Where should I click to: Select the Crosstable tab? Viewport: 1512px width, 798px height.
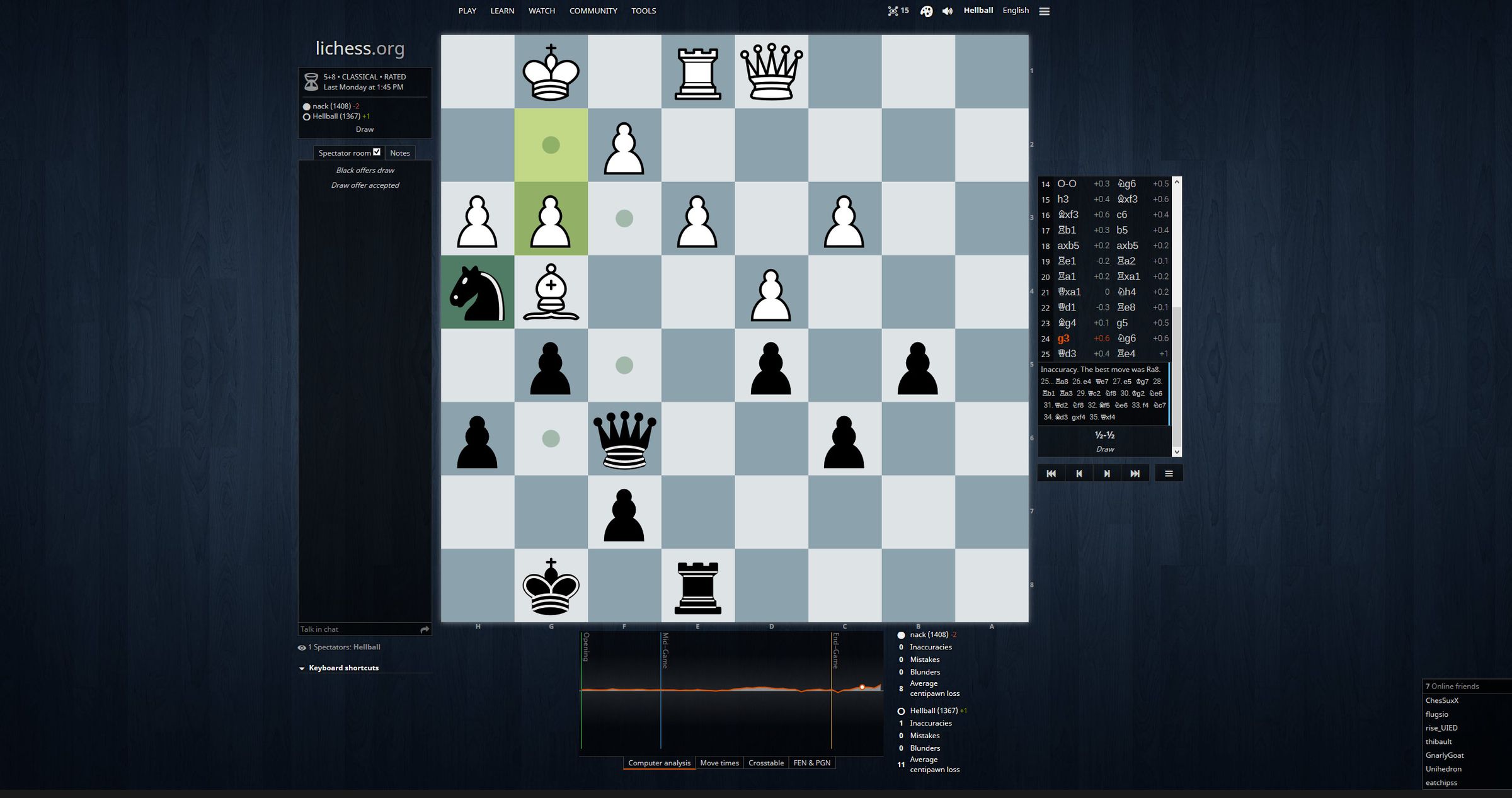click(x=766, y=762)
